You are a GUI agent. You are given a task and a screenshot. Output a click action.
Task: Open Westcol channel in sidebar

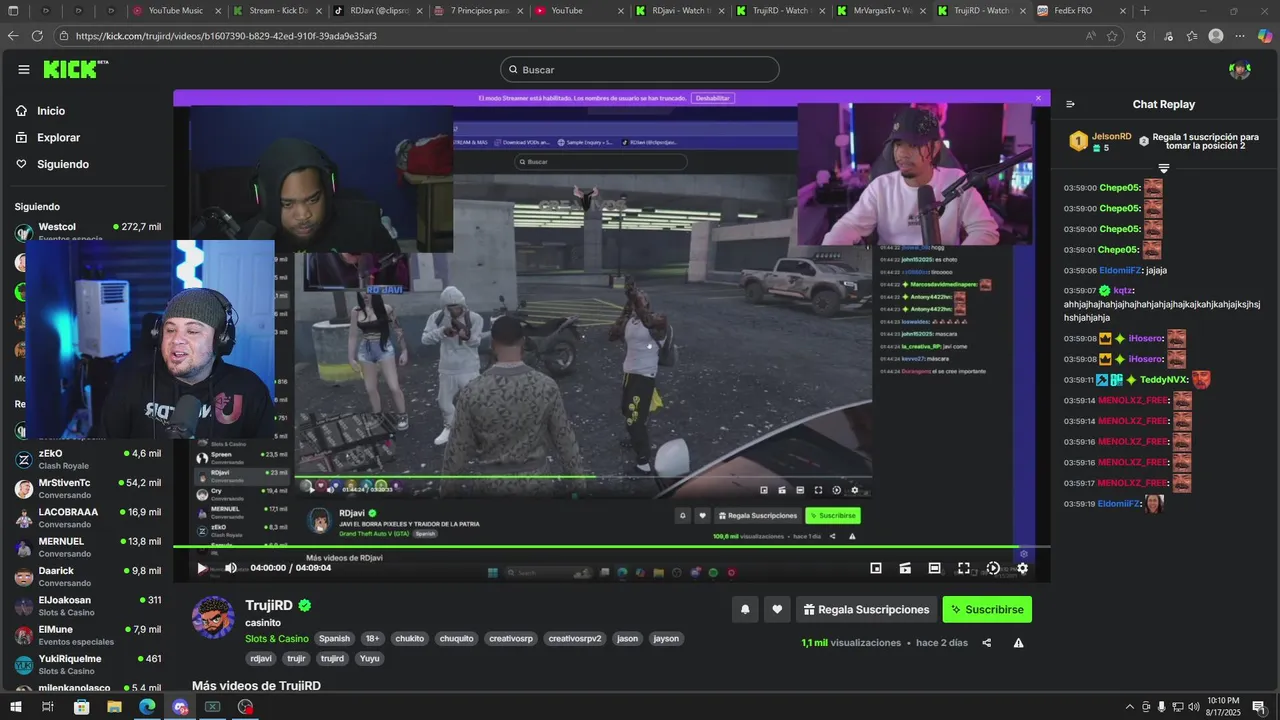88,232
